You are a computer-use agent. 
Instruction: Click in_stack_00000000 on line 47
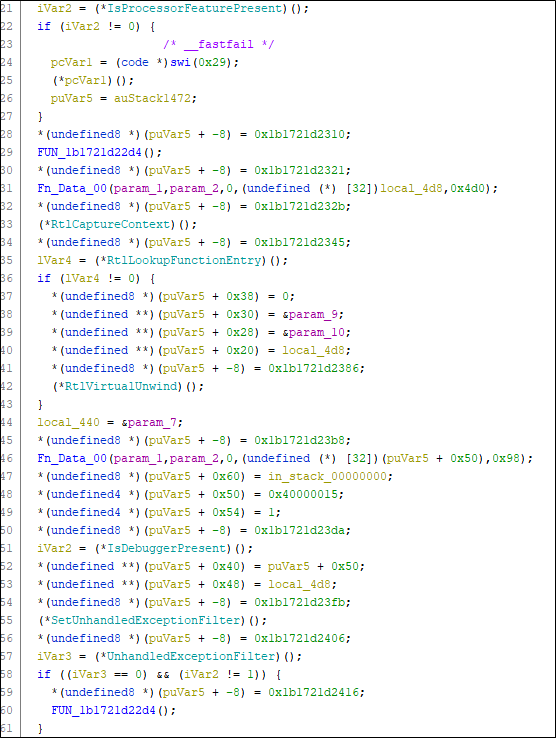[327, 476]
